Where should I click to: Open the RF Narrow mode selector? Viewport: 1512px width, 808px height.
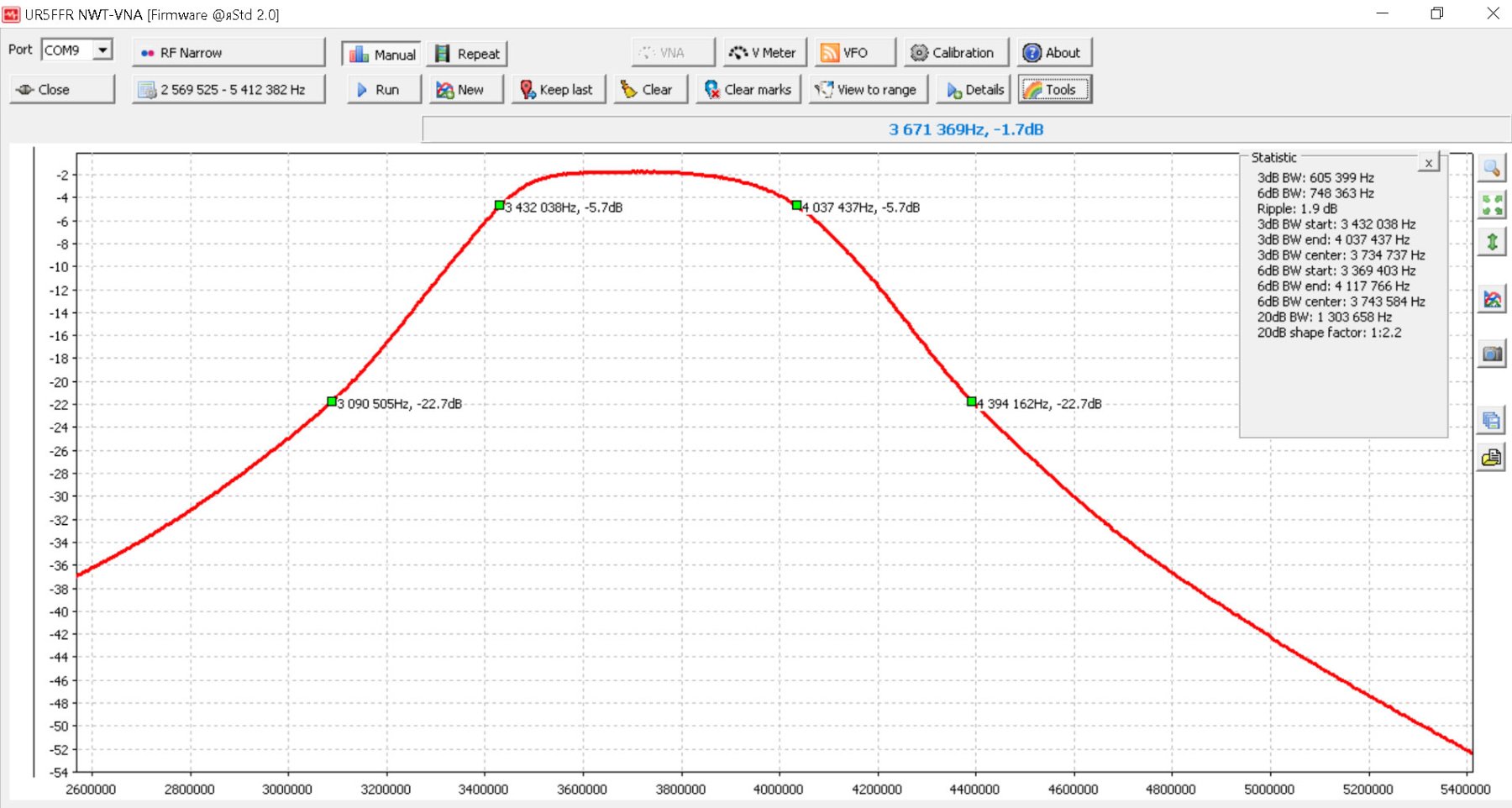(228, 53)
